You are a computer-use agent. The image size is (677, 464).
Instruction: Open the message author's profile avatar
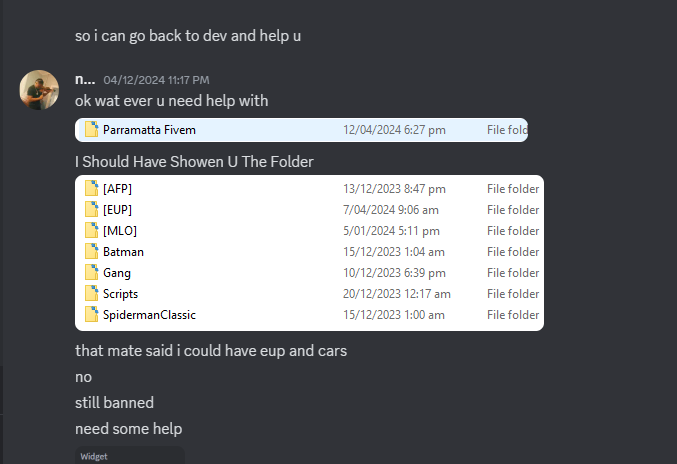point(39,90)
